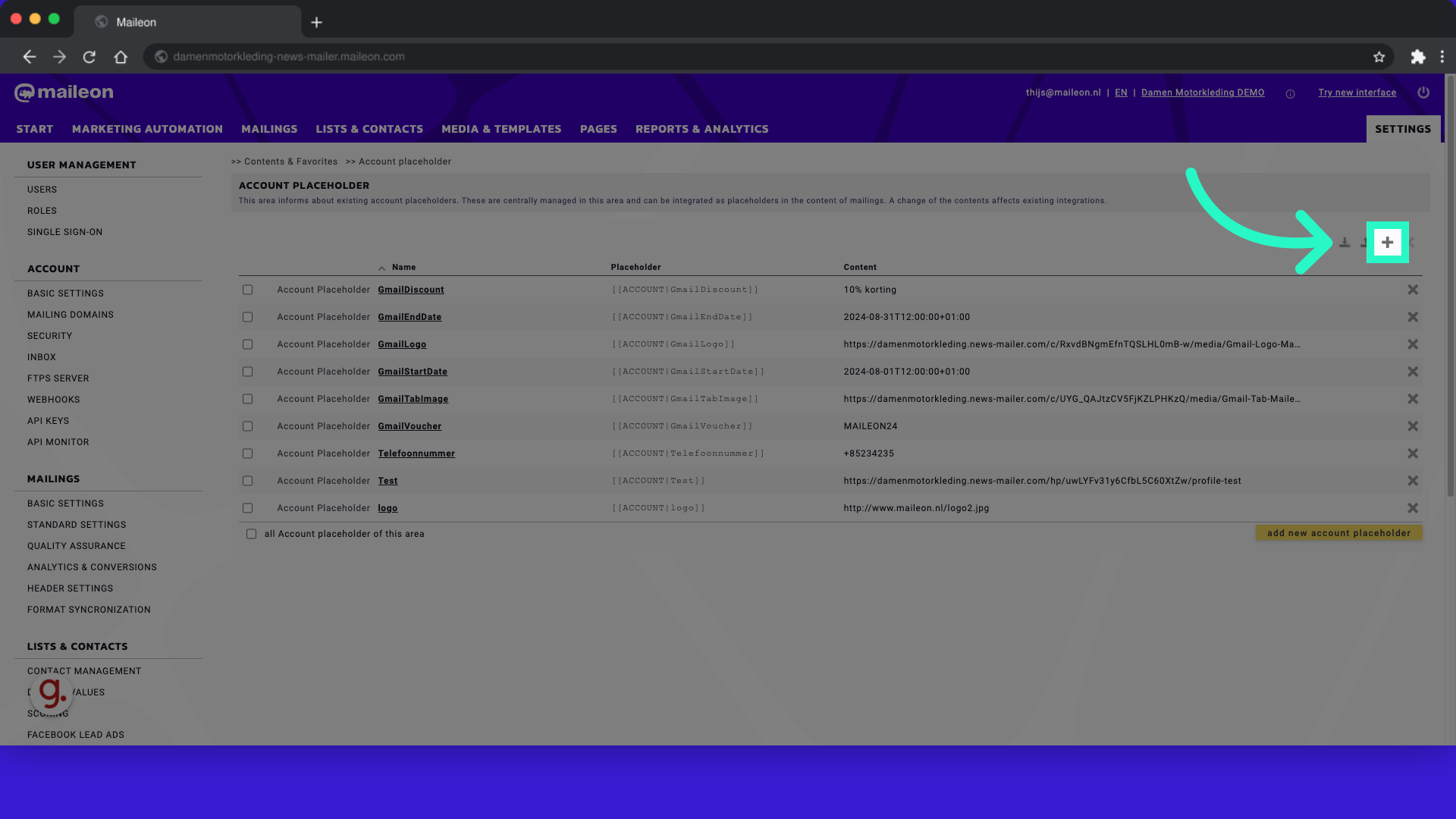Switch language via EN link

coord(1121,93)
